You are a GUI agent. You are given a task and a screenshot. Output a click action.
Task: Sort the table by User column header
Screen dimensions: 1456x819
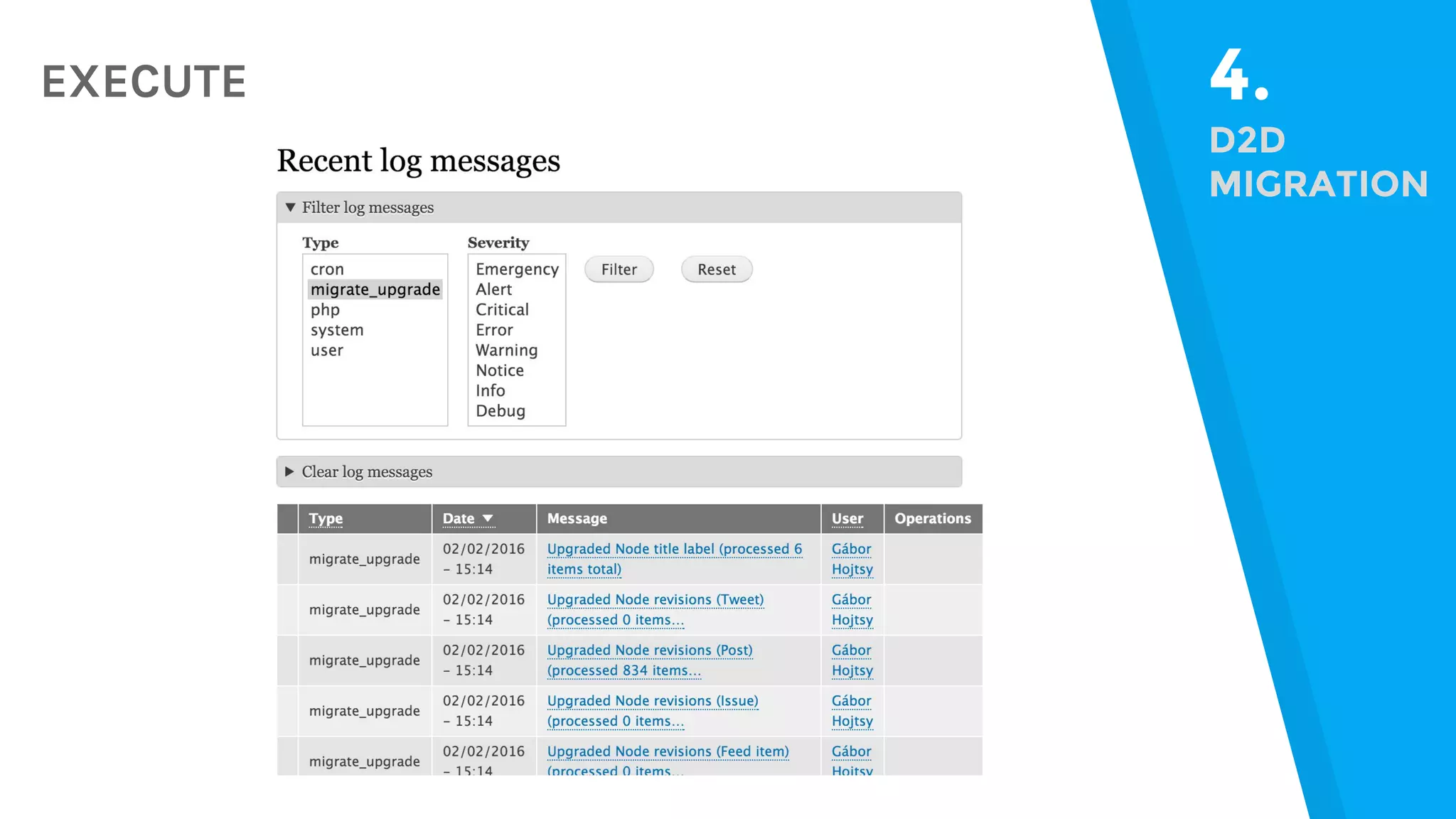click(847, 518)
